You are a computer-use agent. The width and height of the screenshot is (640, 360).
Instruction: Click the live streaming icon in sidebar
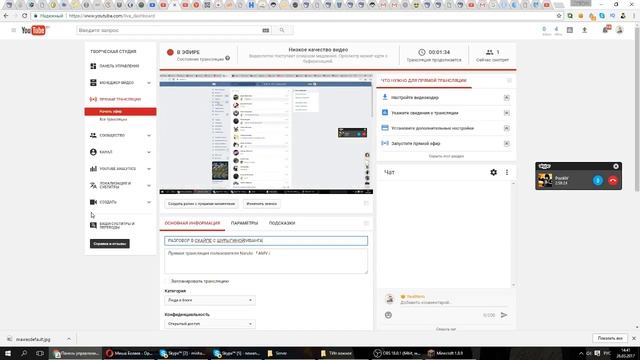[93, 99]
